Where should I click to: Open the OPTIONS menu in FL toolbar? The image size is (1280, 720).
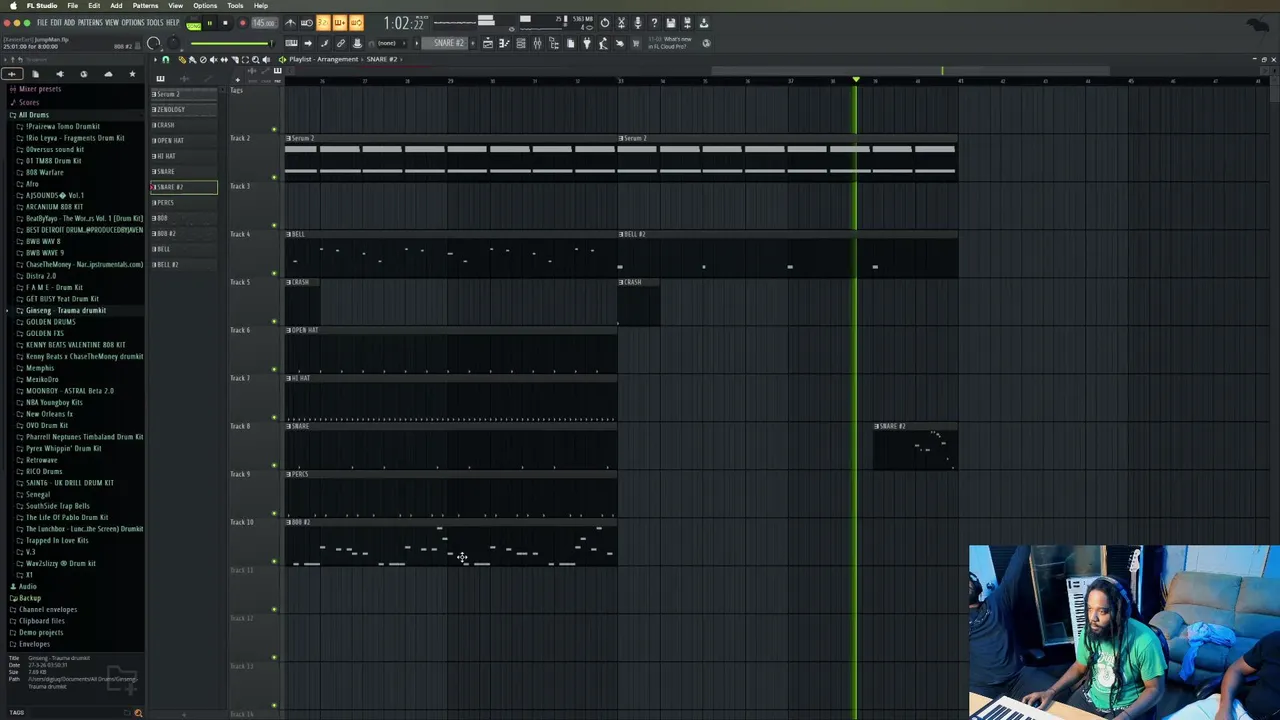point(132,23)
